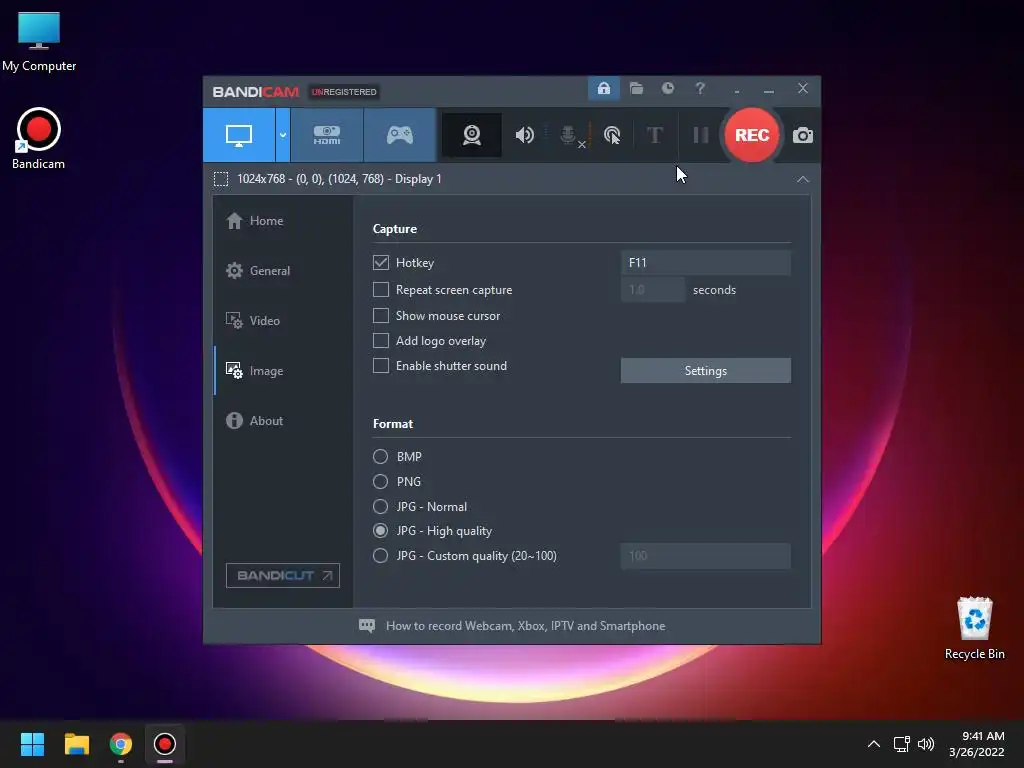Select PNG format radio button

click(380, 481)
